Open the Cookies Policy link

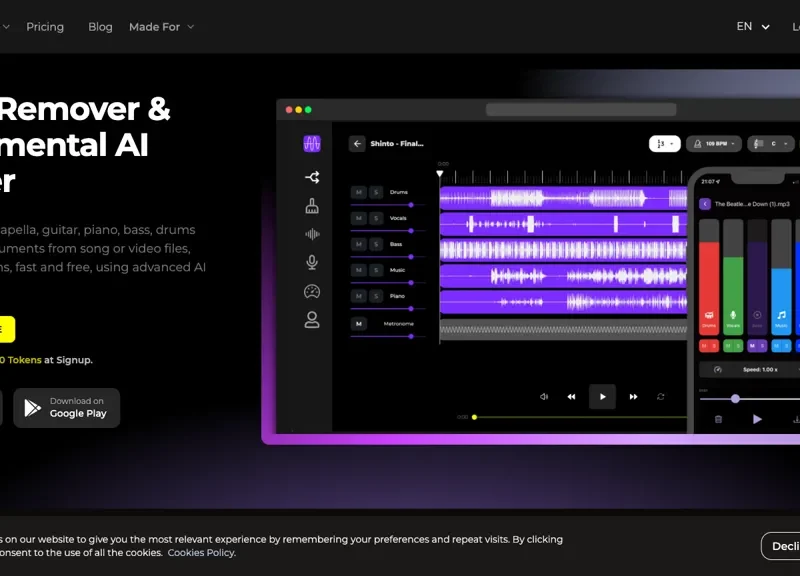click(x=201, y=552)
